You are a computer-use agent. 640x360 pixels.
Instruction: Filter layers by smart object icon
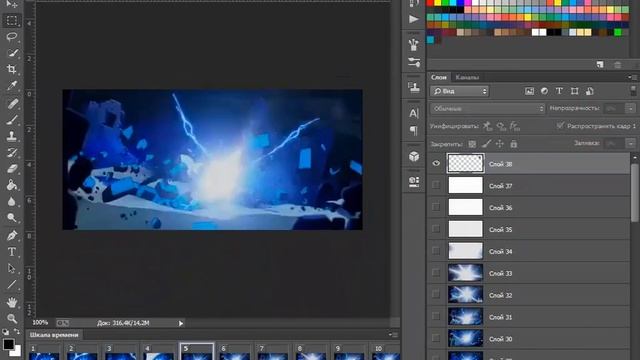point(589,91)
